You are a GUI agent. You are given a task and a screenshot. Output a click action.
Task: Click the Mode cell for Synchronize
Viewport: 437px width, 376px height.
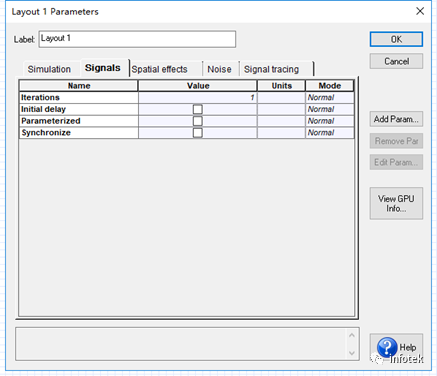[330, 133]
